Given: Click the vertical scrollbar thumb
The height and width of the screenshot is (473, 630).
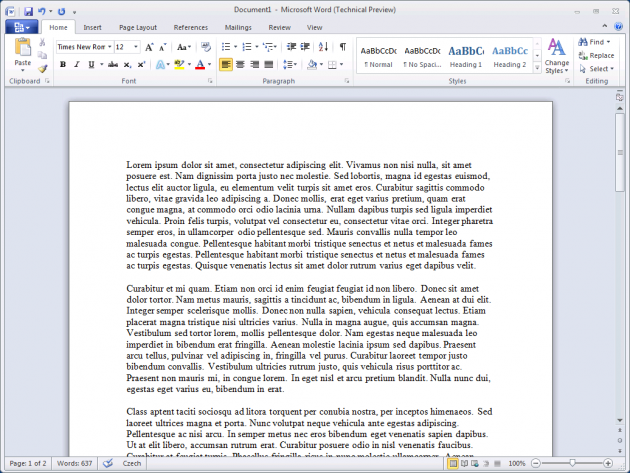Looking at the screenshot, I should (620, 152).
